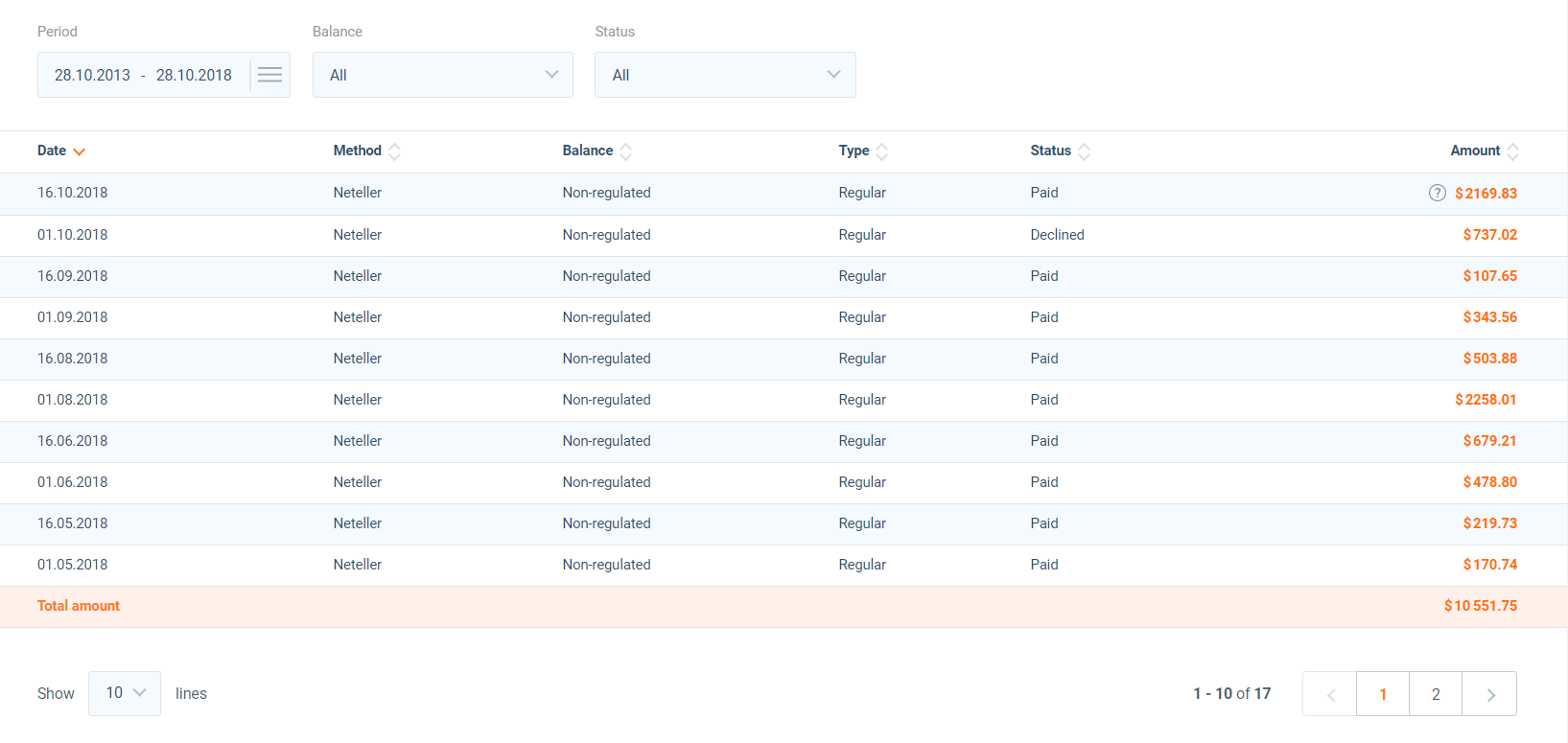Select the 16.06.2018 date cell
The width and height of the screenshot is (1568, 743).
pyautogui.click(x=73, y=441)
